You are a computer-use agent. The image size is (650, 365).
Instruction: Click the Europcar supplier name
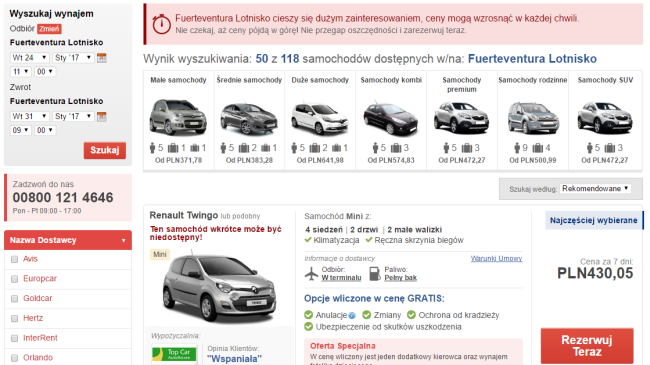pyautogui.click(x=40, y=279)
